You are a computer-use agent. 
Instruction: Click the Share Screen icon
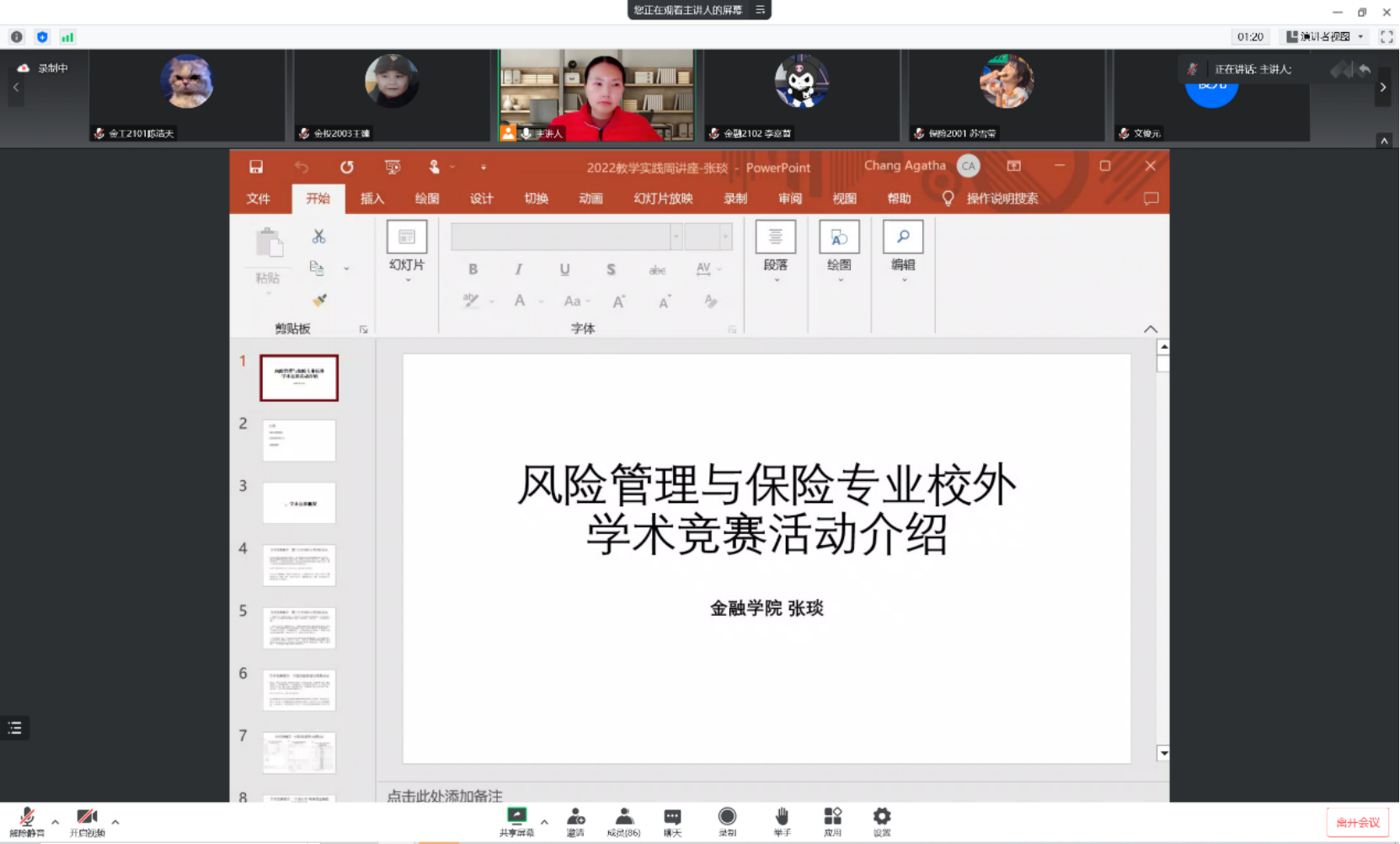point(516,821)
